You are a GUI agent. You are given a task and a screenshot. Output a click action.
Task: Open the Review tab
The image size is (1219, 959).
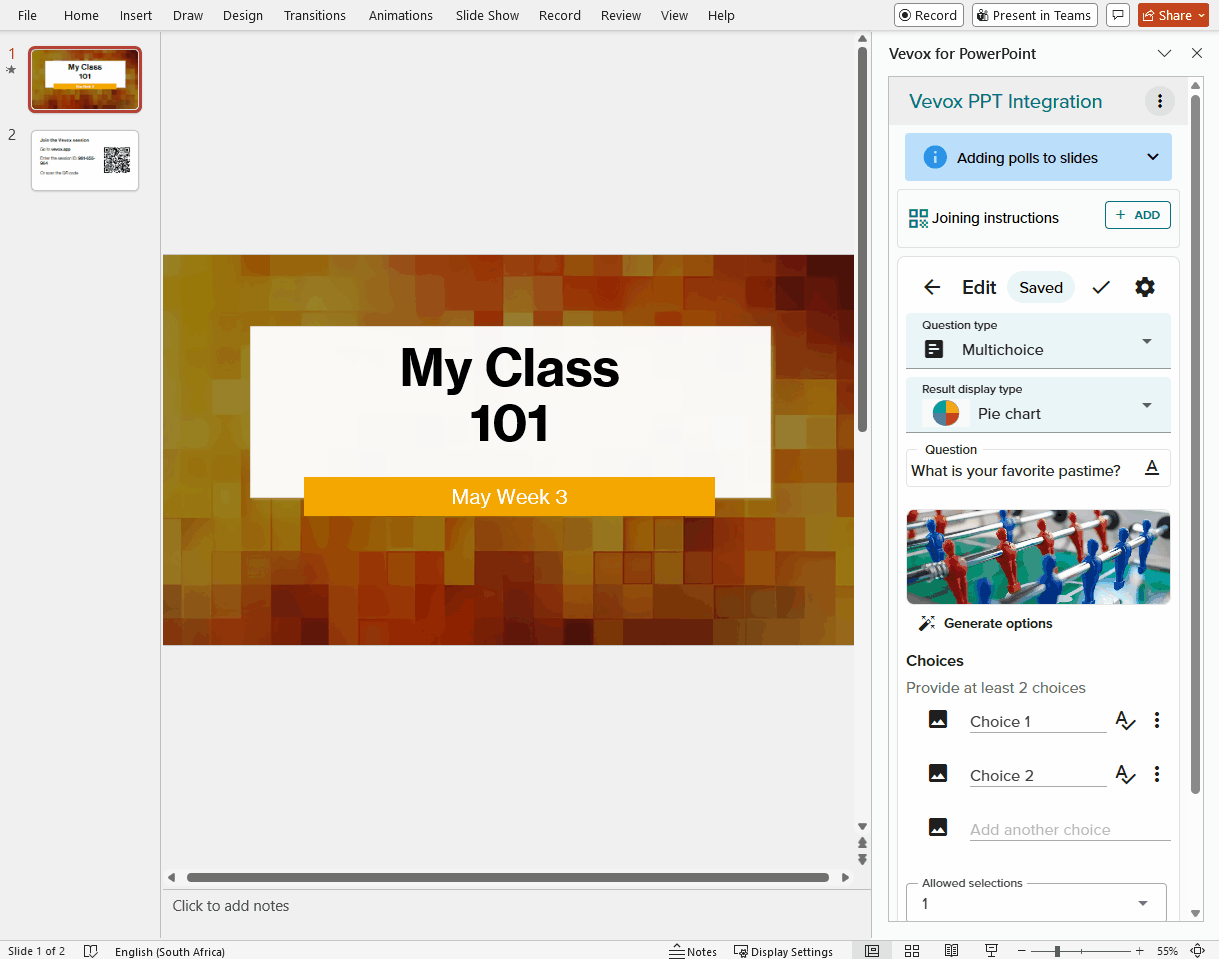[621, 15]
